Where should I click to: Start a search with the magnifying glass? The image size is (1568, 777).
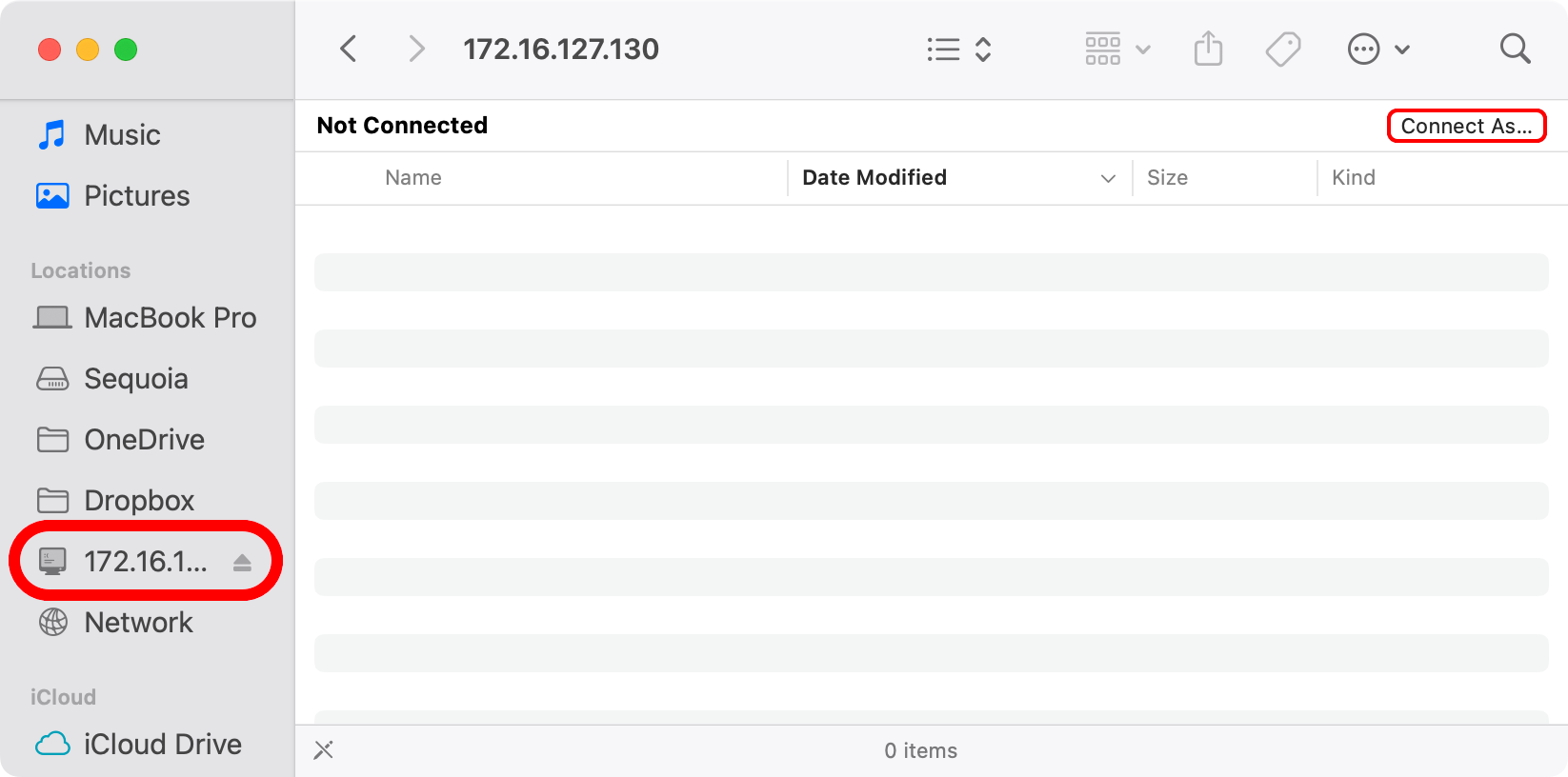pos(1515,49)
